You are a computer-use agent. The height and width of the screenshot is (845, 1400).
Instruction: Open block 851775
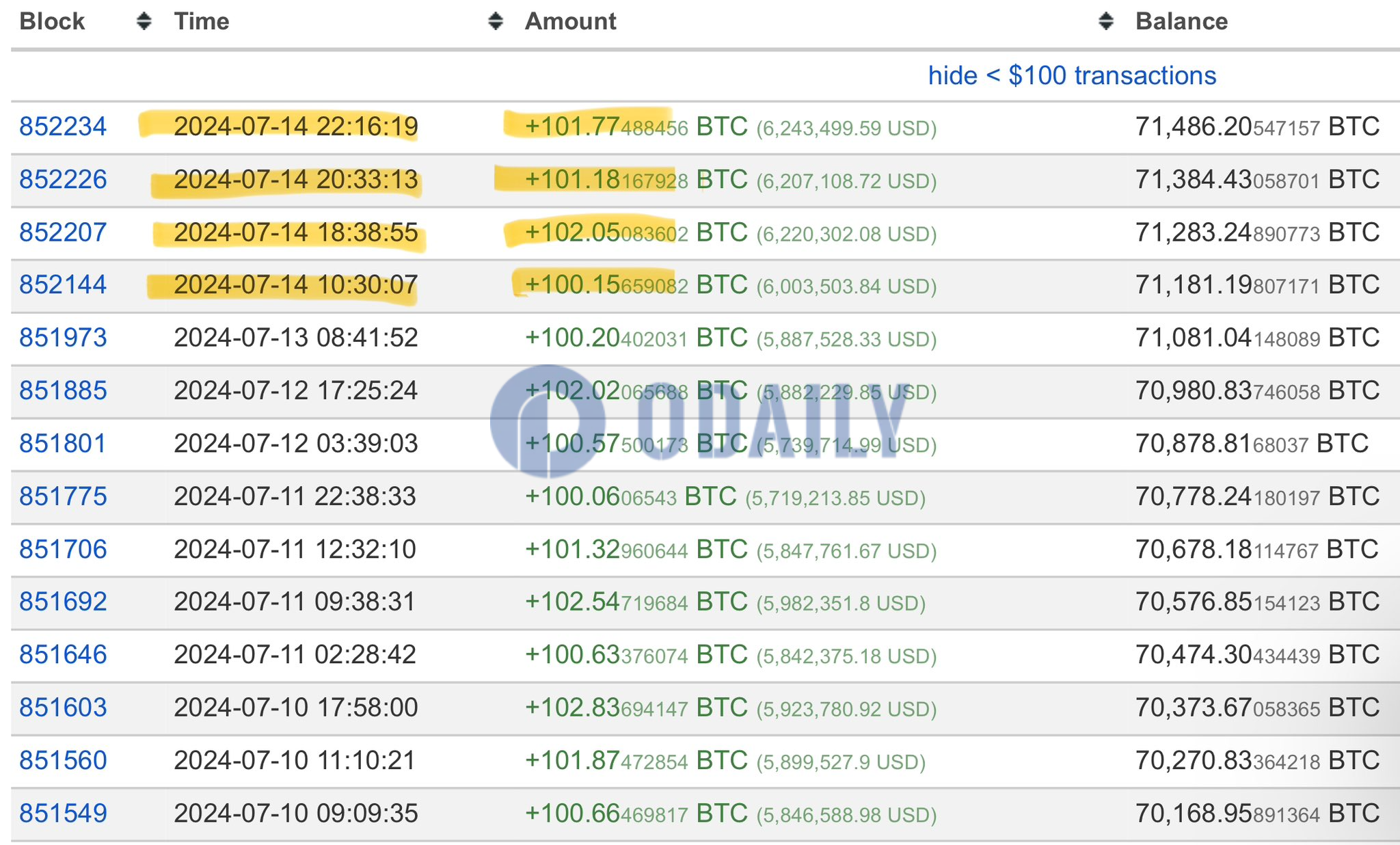click(x=63, y=496)
